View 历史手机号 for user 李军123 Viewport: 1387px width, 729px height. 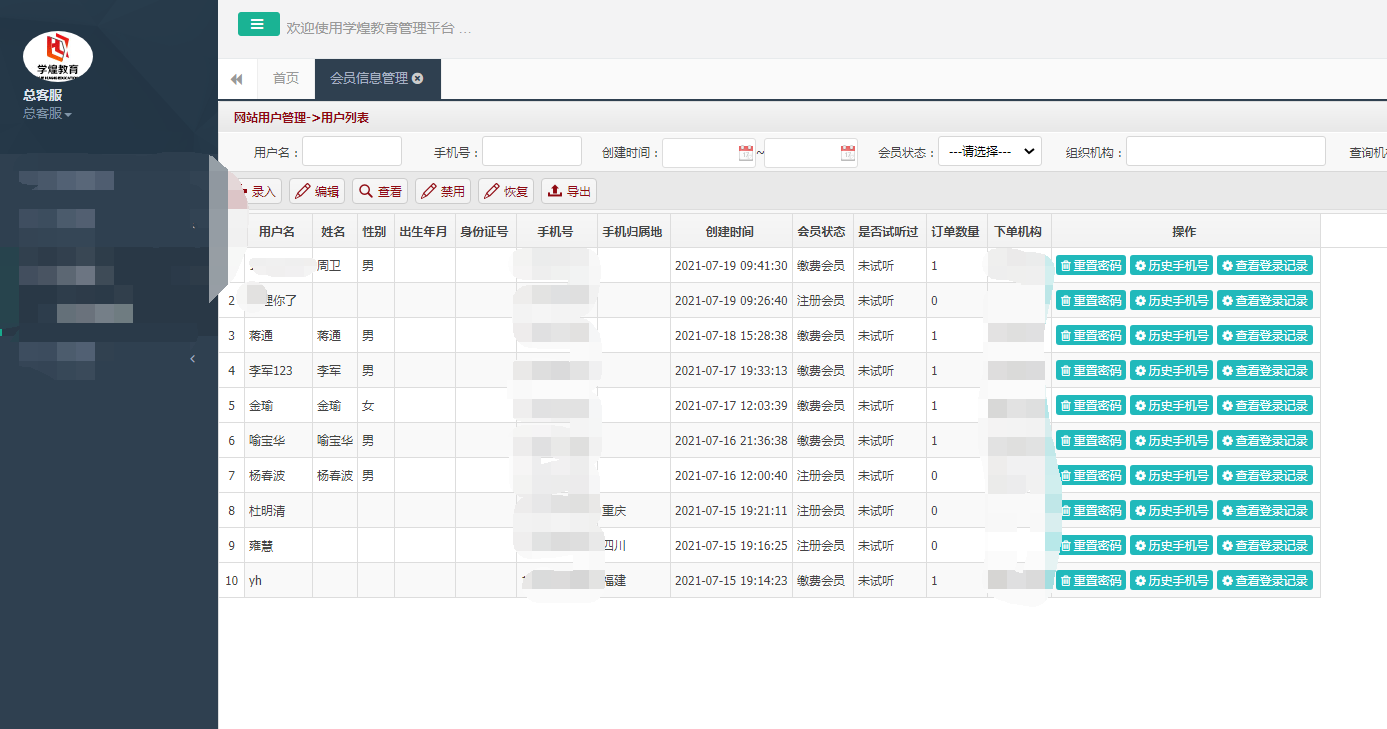coord(1171,371)
